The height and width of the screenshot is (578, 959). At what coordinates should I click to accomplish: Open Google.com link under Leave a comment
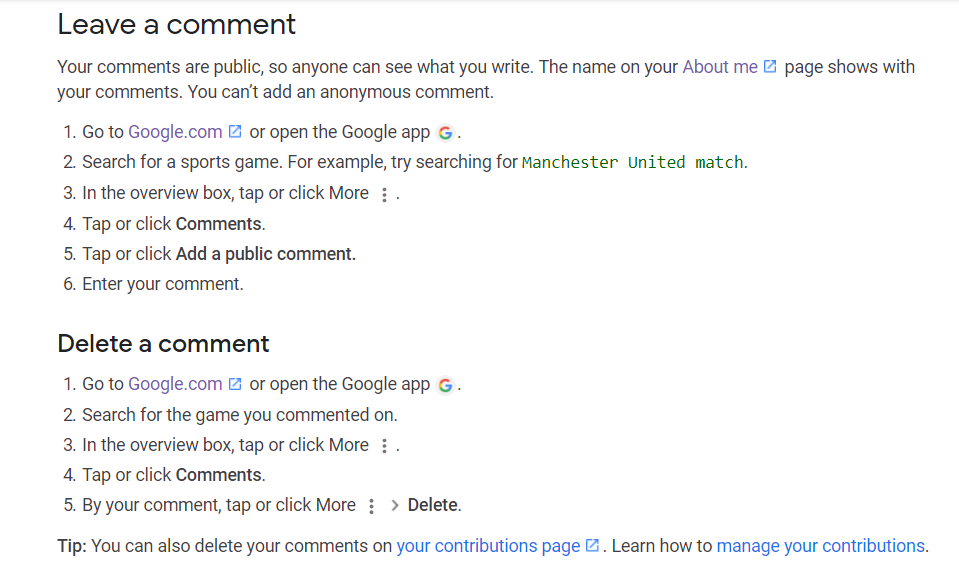175,132
